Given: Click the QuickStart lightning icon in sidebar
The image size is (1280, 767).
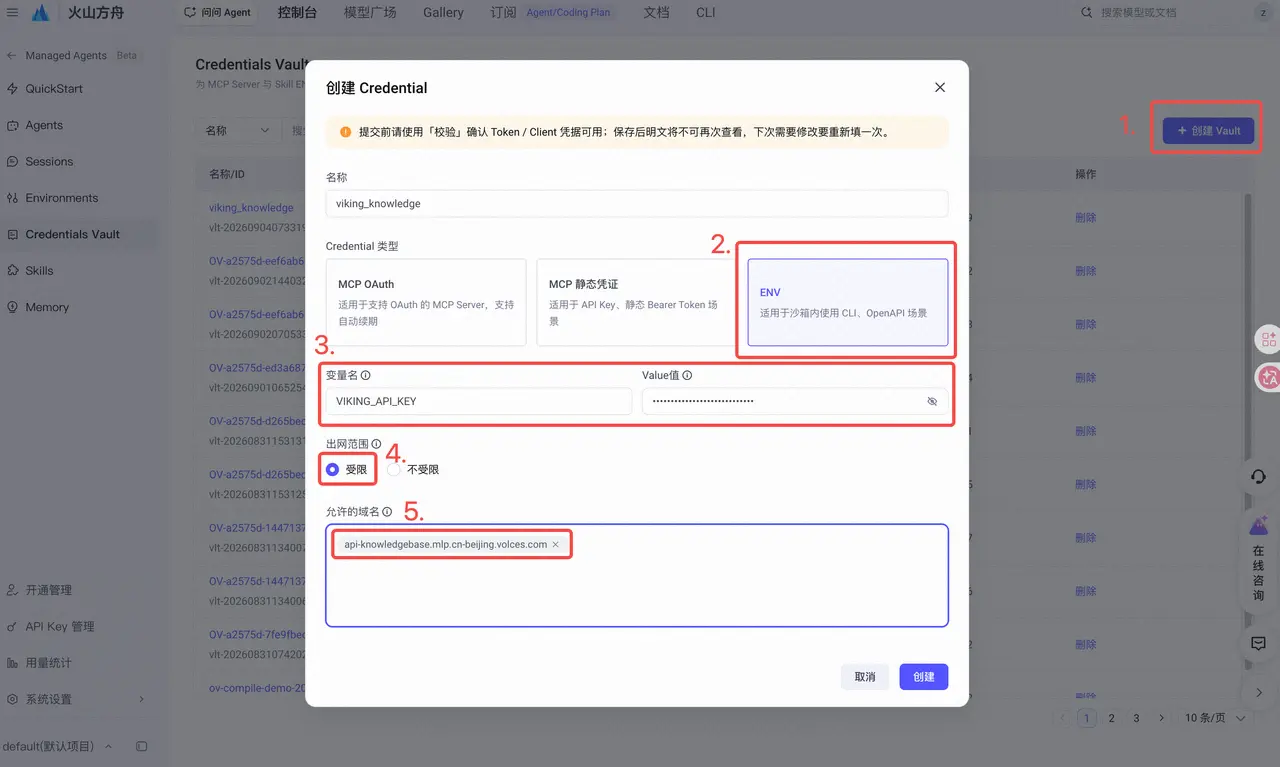Looking at the screenshot, I should coord(12,89).
